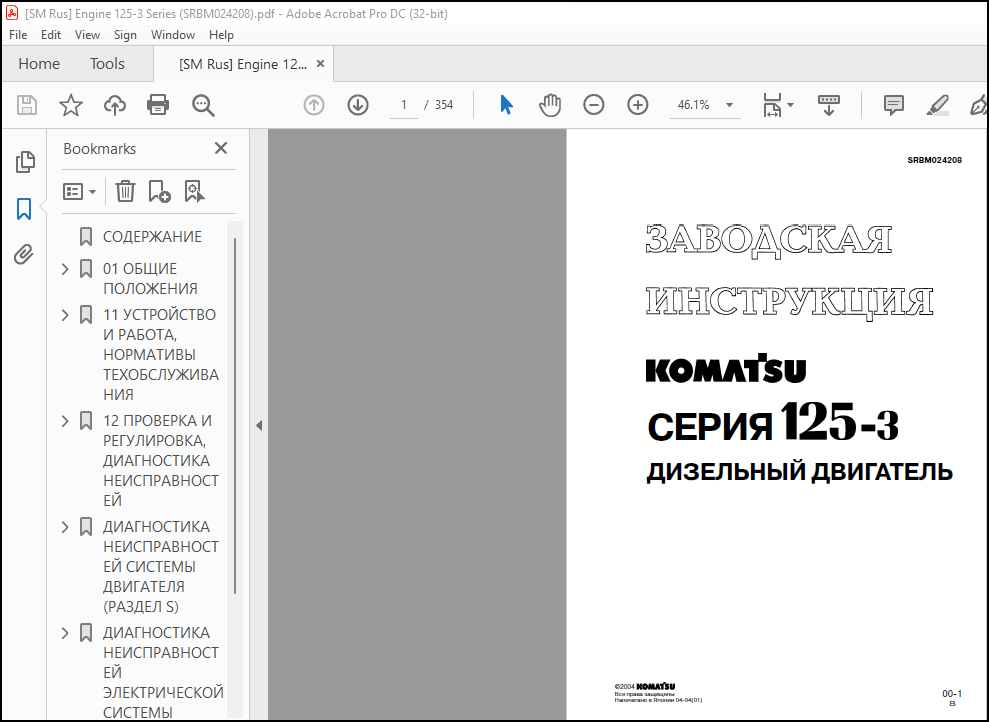
Task: Find the current bookmark icon
Action: 194,191
